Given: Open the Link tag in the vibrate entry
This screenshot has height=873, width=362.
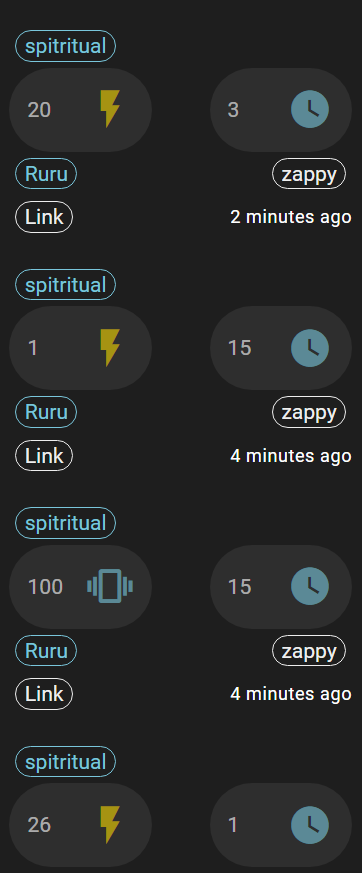Looking at the screenshot, I should [x=44, y=694].
